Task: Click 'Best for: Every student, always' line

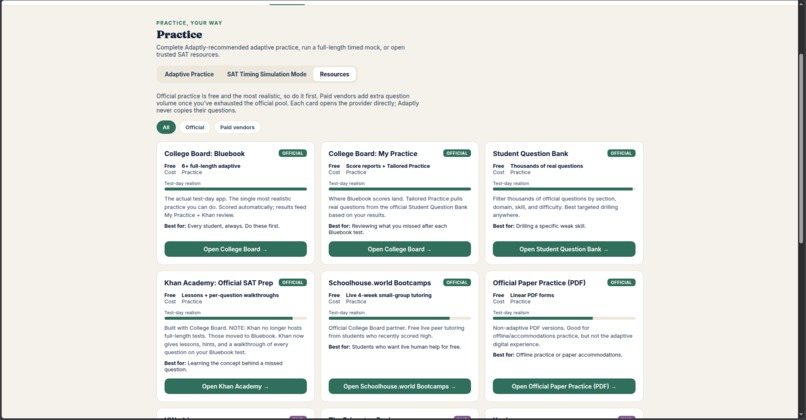Action: click(x=222, y=226)
